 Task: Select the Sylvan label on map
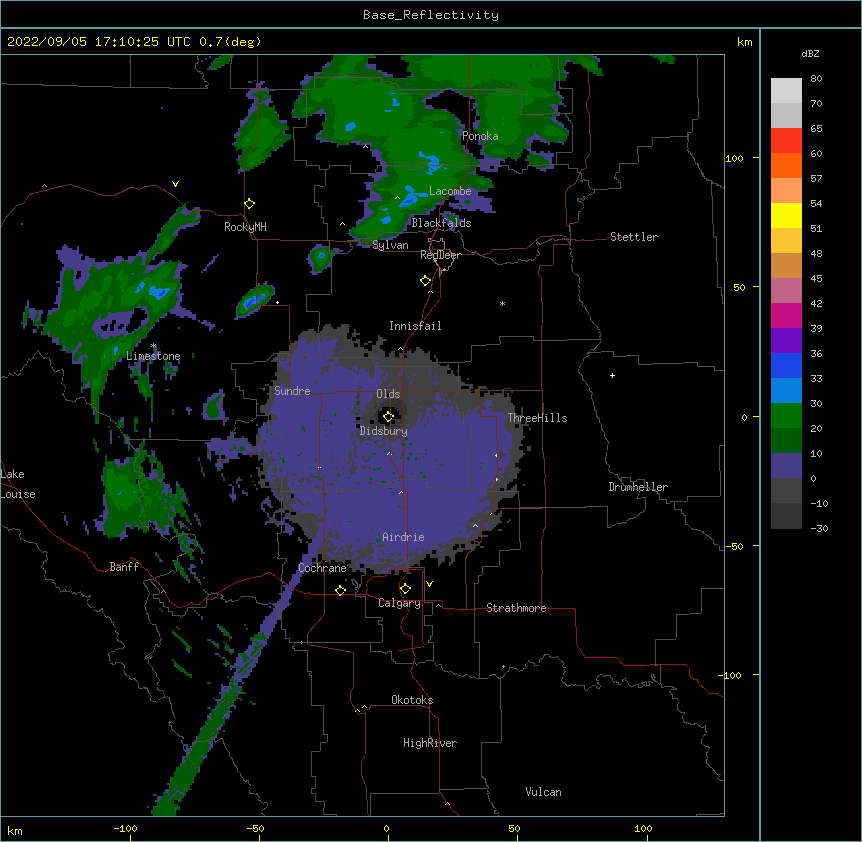click(x=390, y=245)
